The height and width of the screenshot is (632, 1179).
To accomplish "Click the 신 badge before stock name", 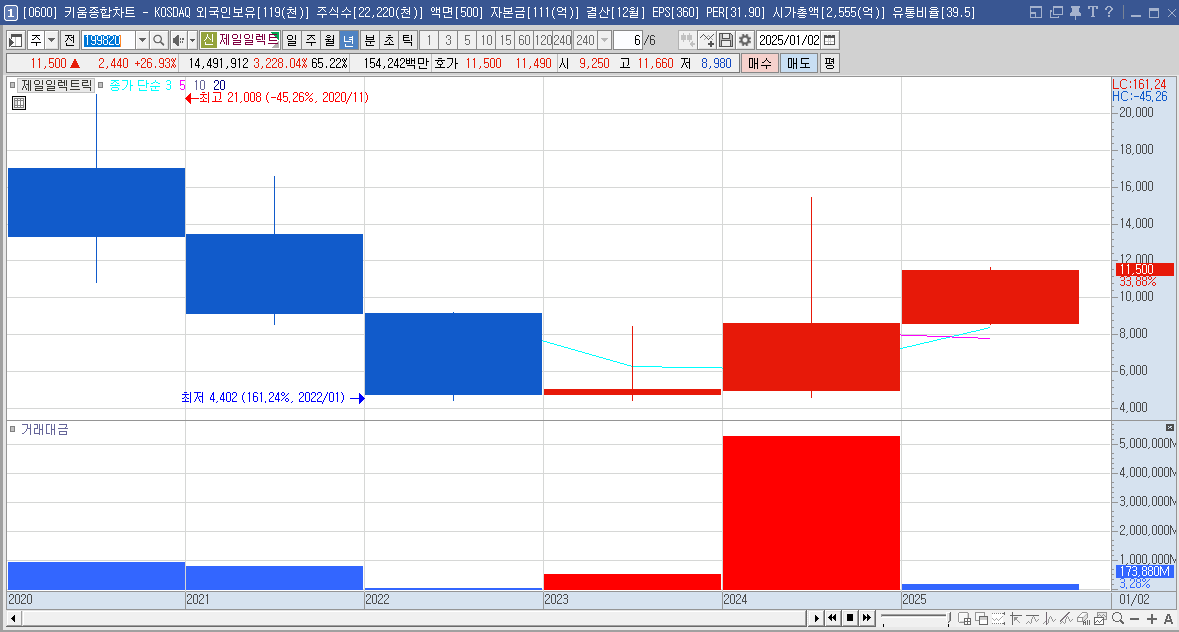I will 208,41.
